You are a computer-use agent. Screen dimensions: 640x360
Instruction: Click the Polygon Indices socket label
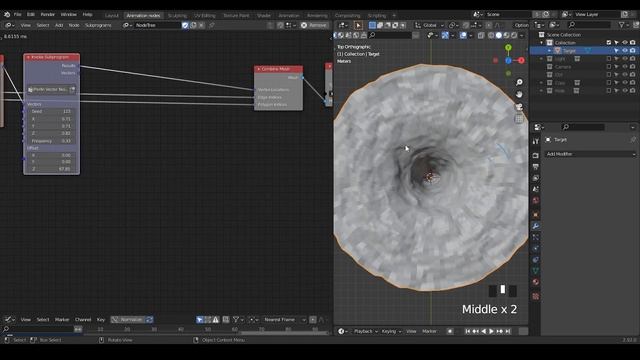[272, 105]
